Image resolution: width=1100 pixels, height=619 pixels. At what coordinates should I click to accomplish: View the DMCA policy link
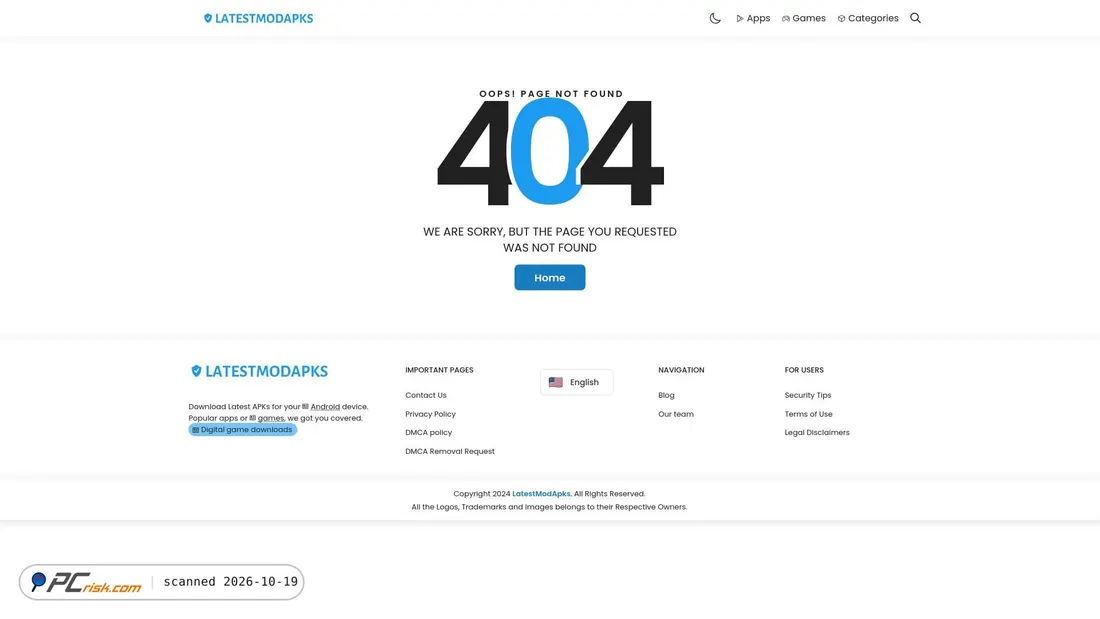429,432
